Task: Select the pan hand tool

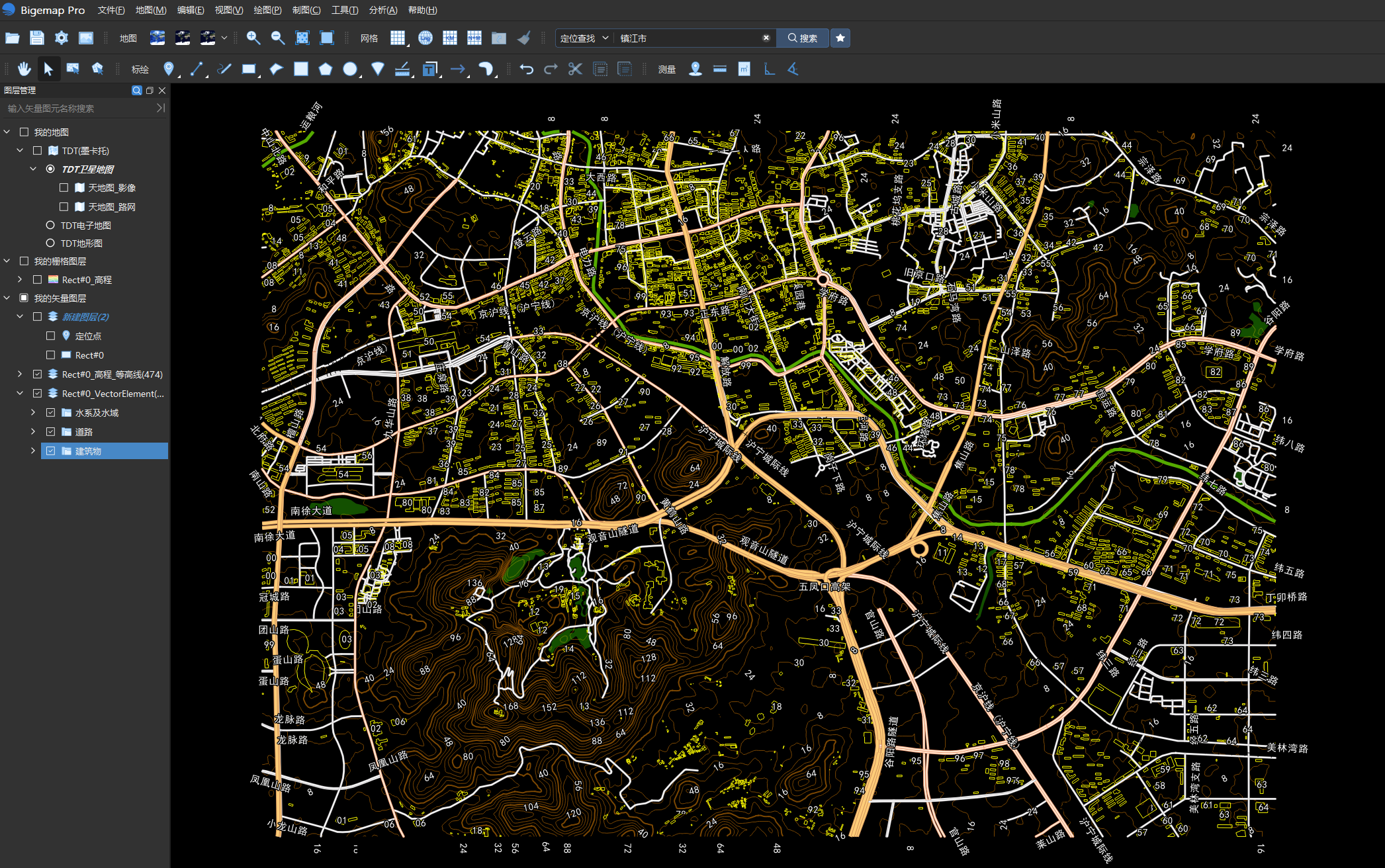Action: click(24, 69)
